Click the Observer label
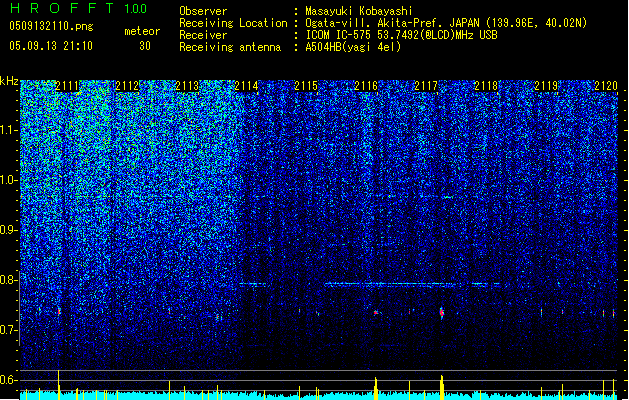The width and height of the screenshot is (629, 400). 203,11
